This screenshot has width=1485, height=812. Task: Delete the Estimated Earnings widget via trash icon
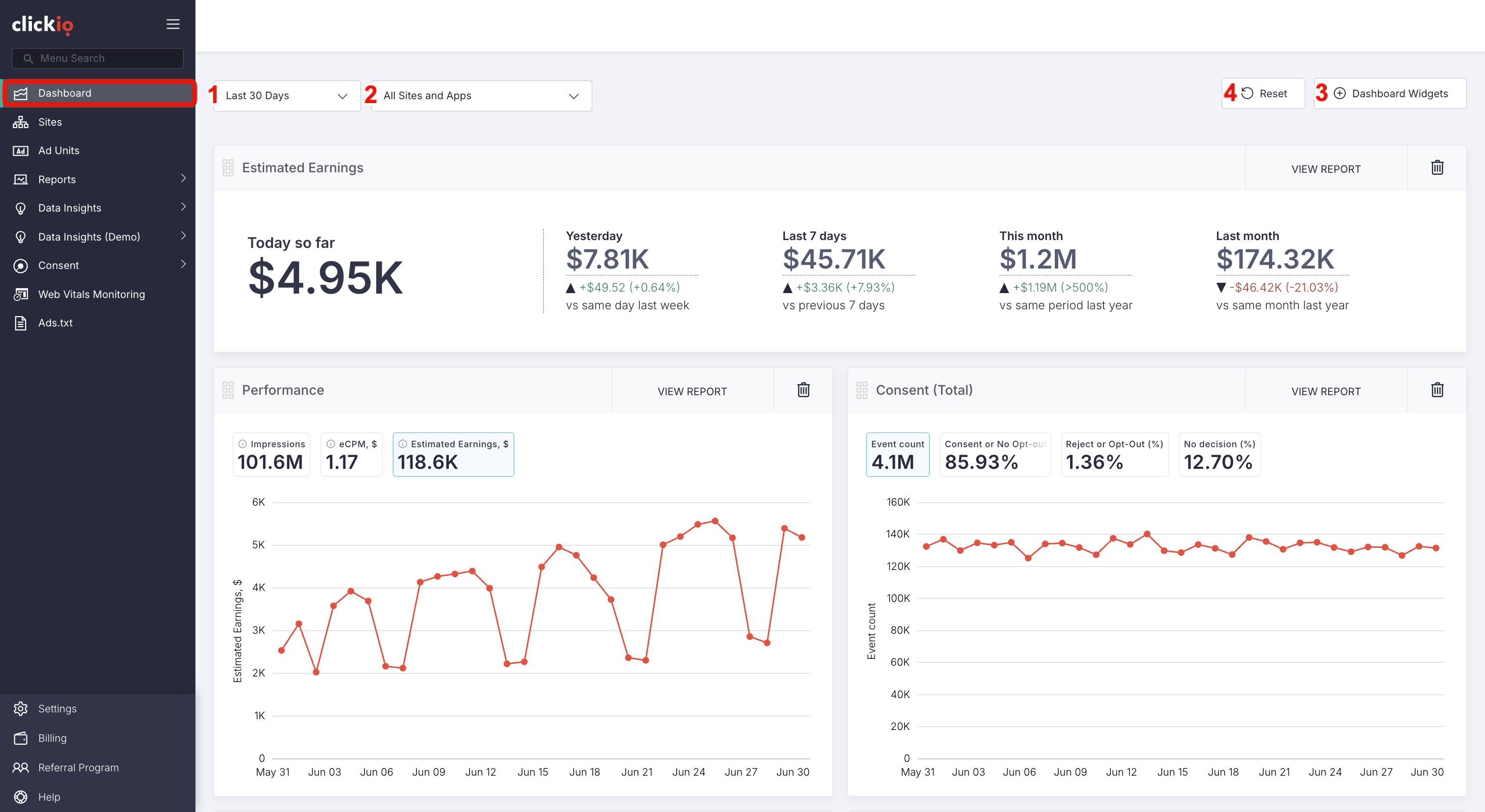point(1437,168)
